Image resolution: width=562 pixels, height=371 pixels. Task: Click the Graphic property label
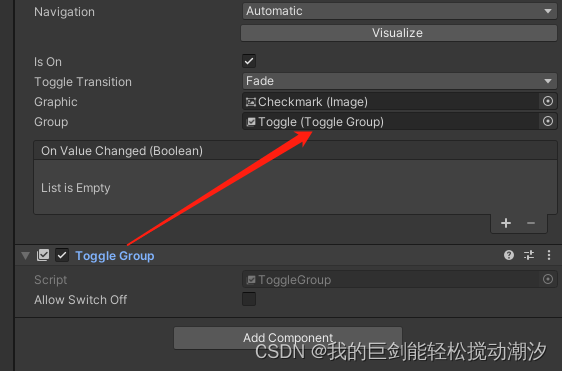tap(56, 102)
